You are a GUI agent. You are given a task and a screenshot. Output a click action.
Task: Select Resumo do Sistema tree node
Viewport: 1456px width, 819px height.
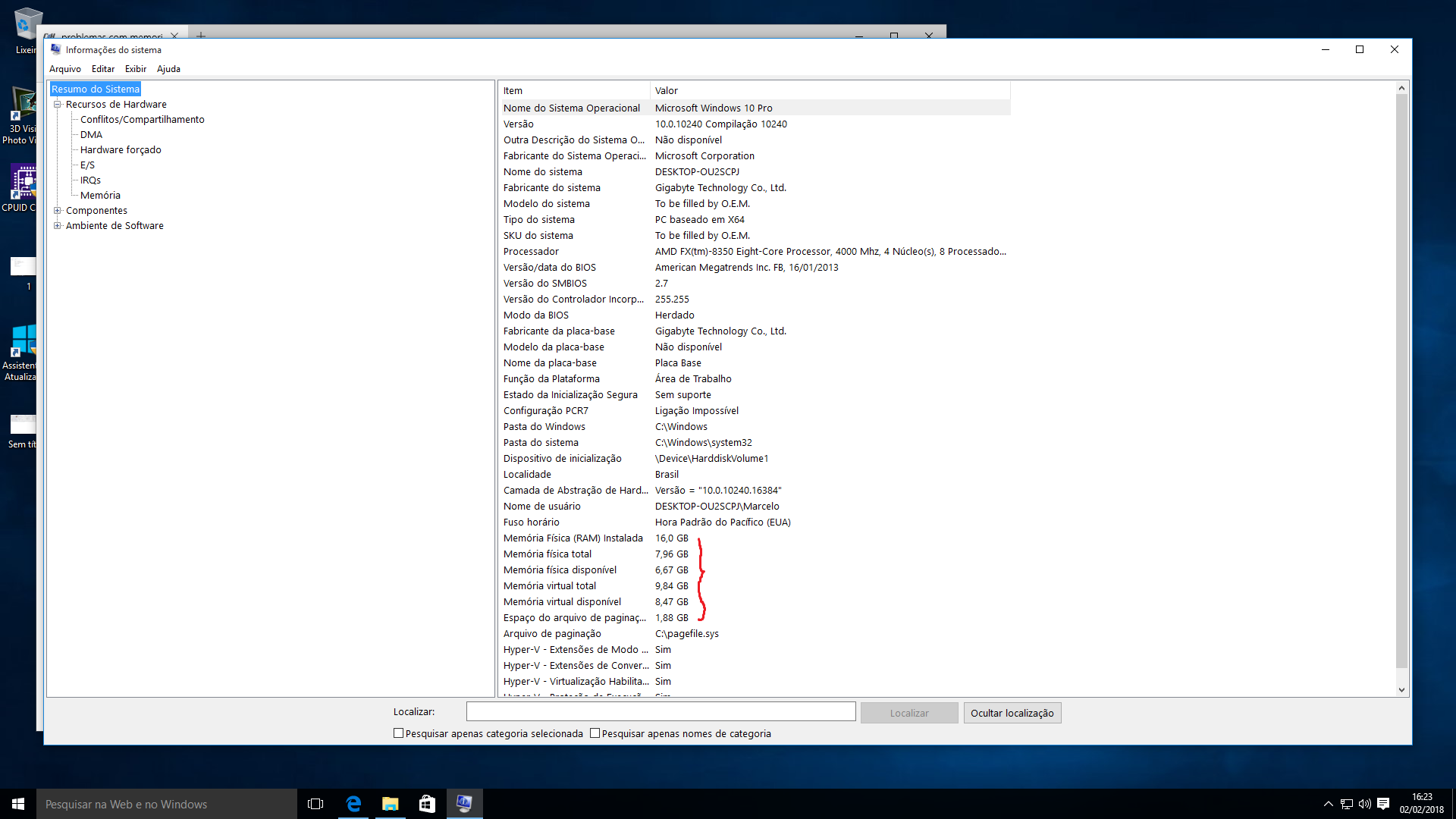pyautogui.click(x=96, y=89)
